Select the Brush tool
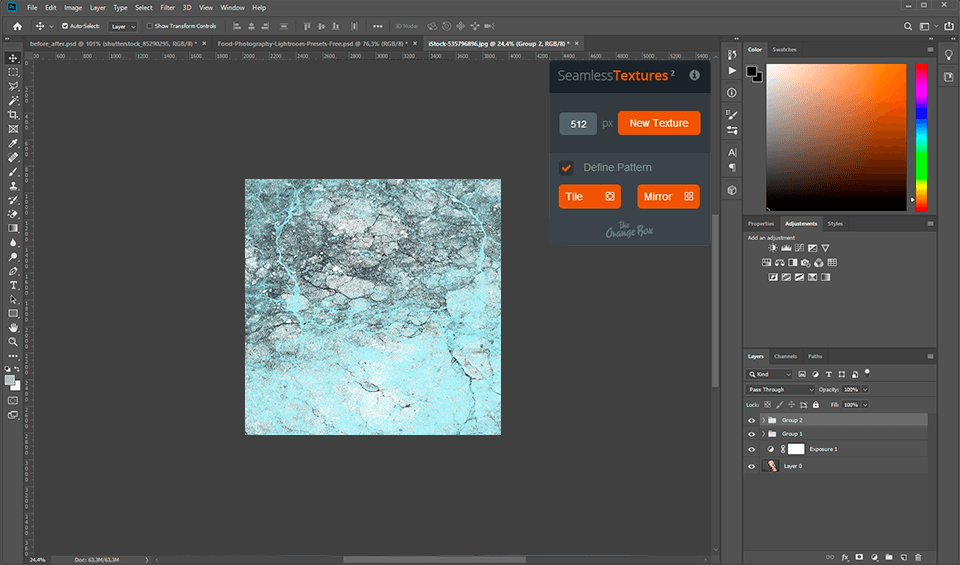Viewport: 960px width, 565px height. 13,172
